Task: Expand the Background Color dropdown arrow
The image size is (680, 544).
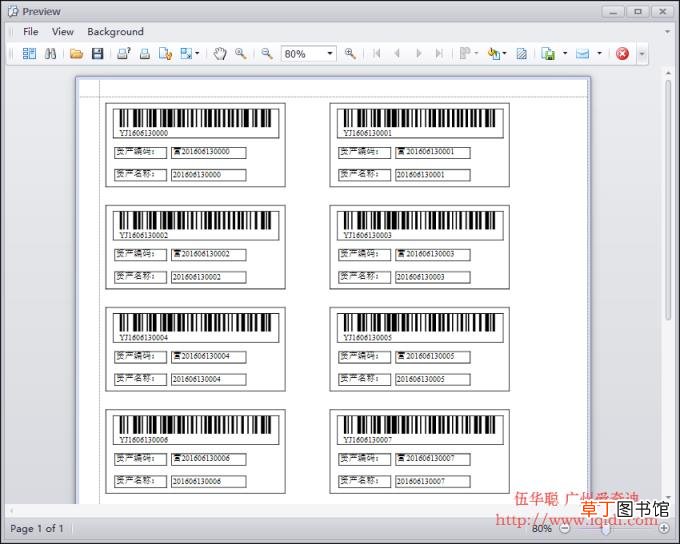Action: [504, 53]
